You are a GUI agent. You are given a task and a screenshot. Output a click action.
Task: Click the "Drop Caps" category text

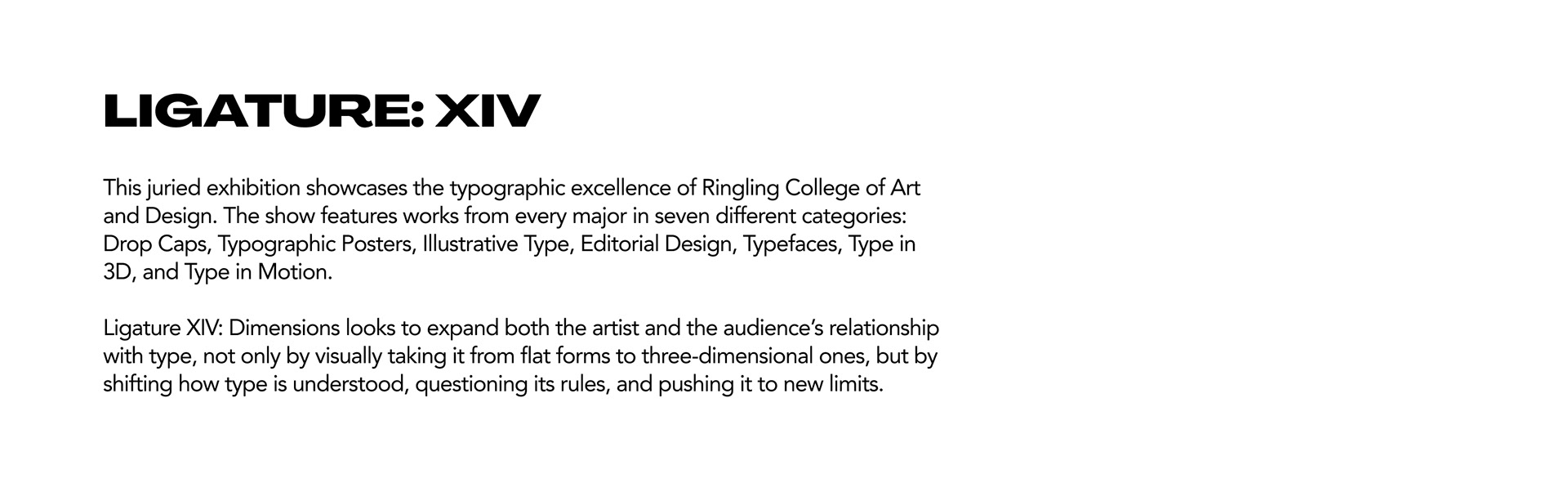click(x=154, y=244)
